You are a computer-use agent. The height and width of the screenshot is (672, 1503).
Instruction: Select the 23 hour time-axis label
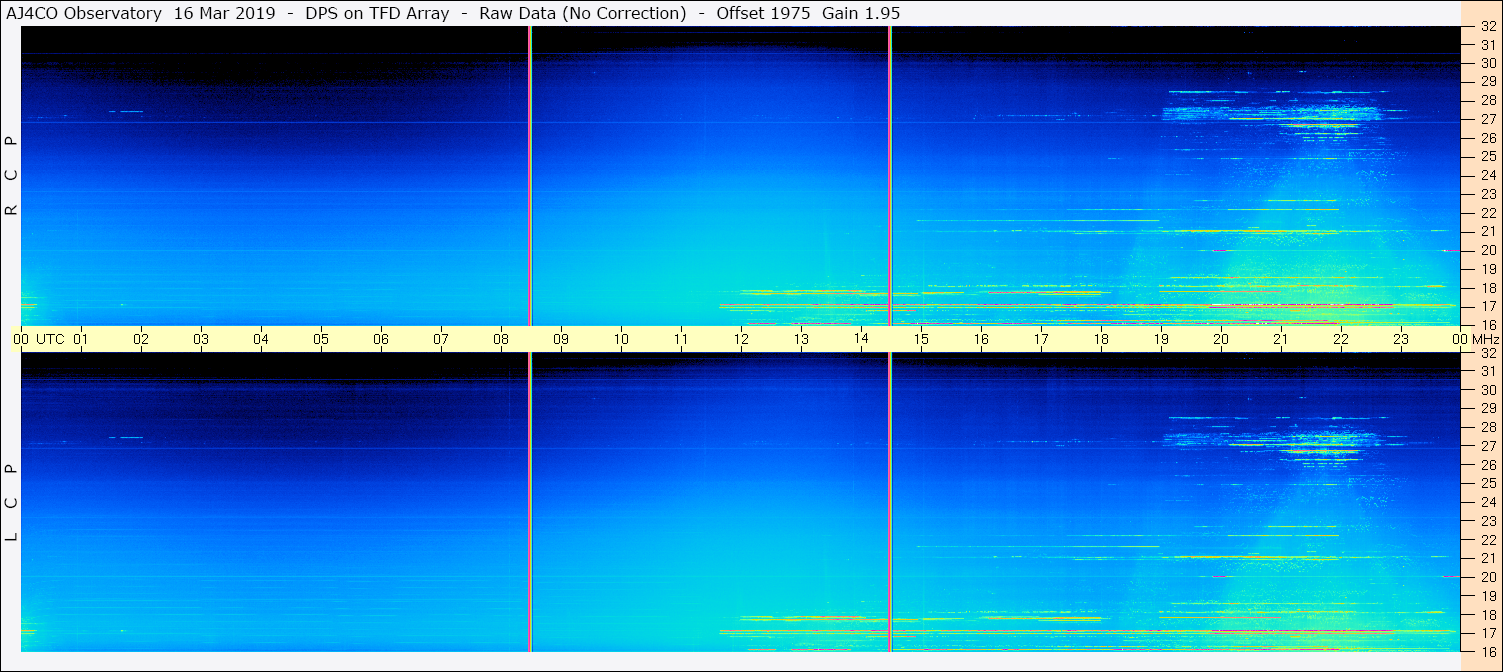pos(1401,339)
